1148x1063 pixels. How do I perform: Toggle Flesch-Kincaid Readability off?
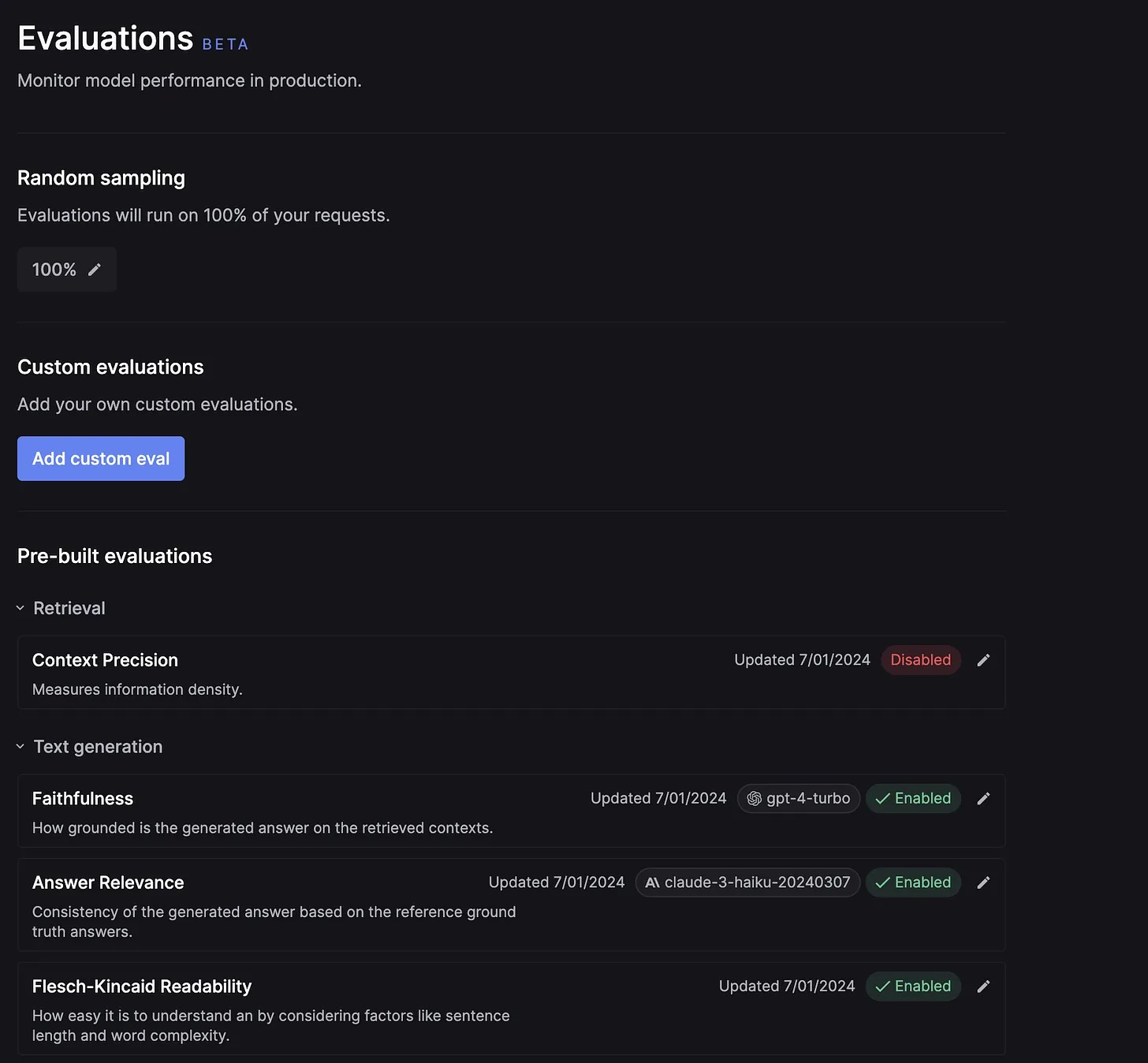913,986
